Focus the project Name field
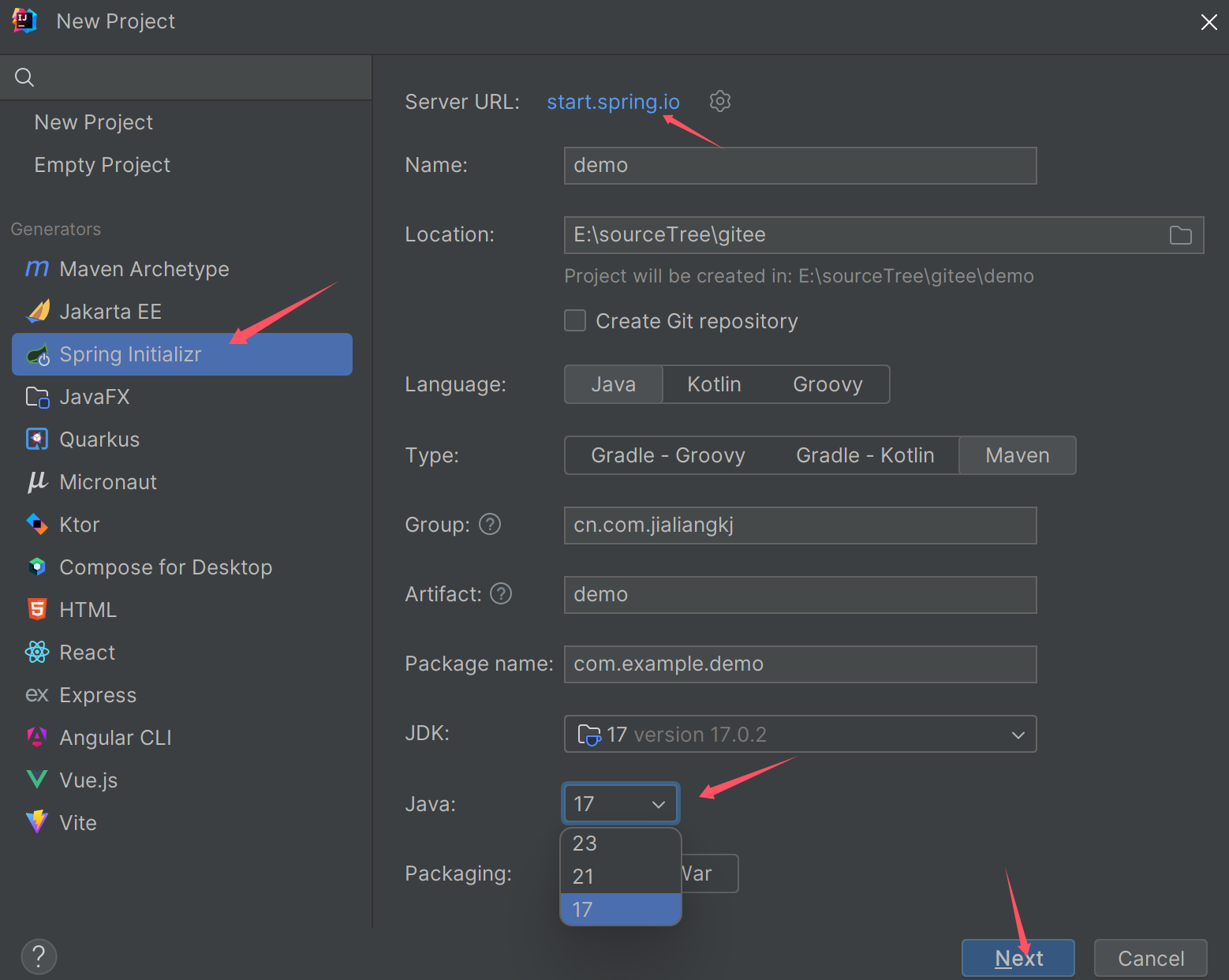1229x980 pixels. 800,166
